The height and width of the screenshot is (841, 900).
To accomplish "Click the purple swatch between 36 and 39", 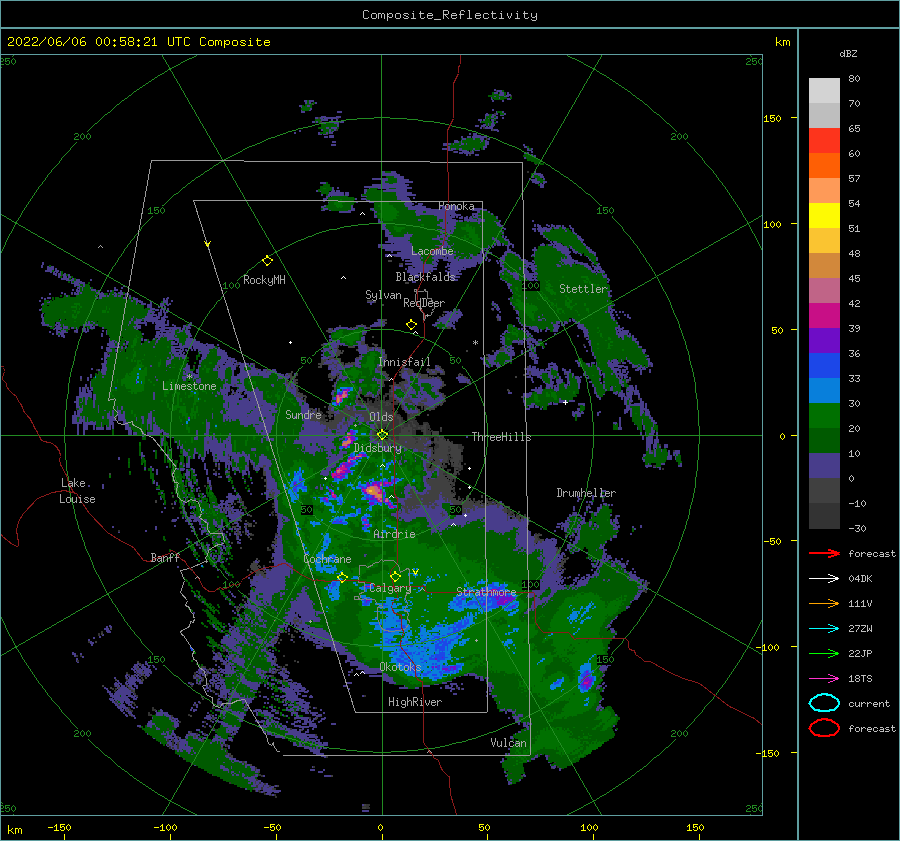I will click(824, 340).
